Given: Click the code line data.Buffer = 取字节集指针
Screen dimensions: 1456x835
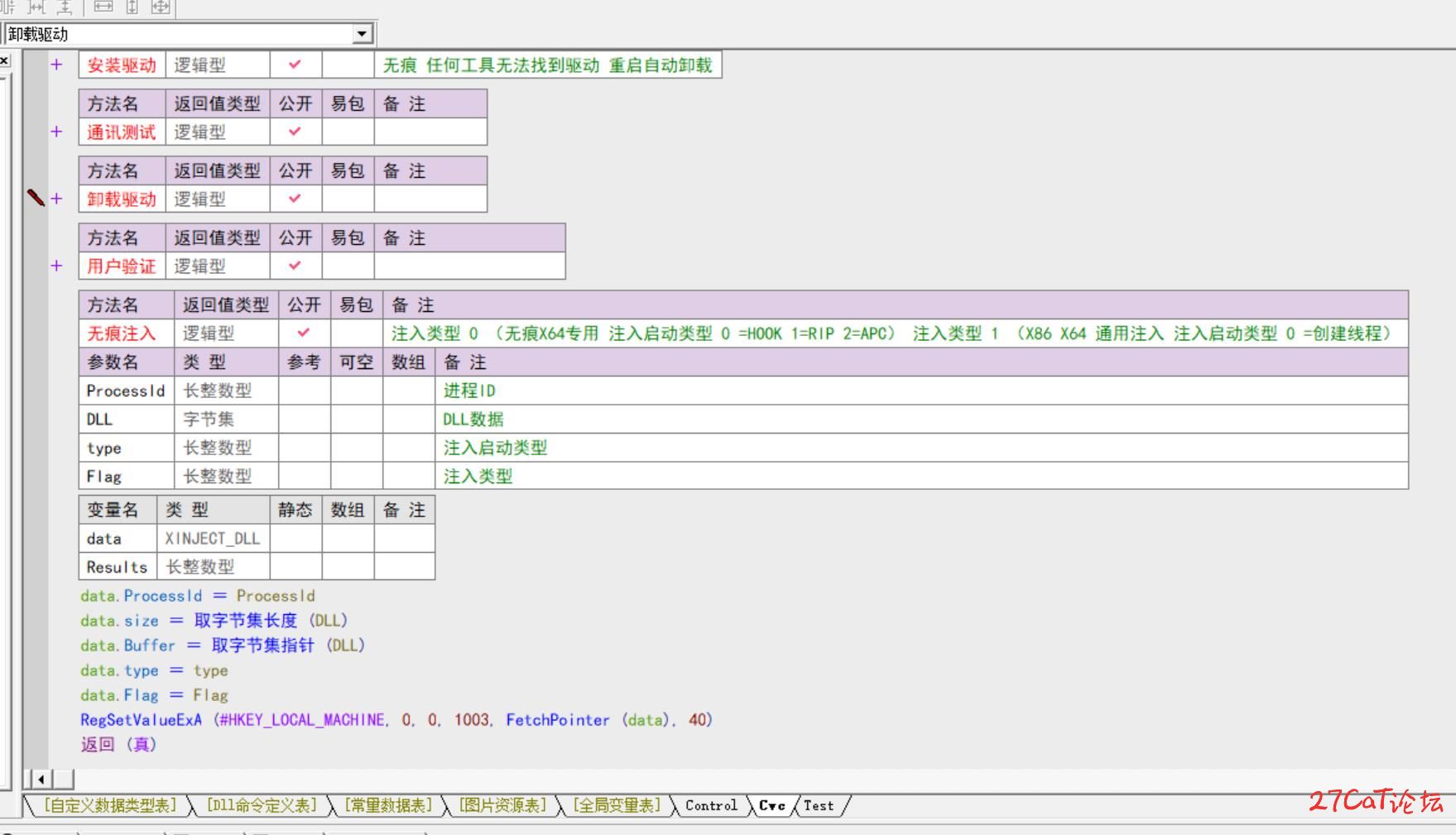Looking at the screenshot, I should click(x=223, y=645).
